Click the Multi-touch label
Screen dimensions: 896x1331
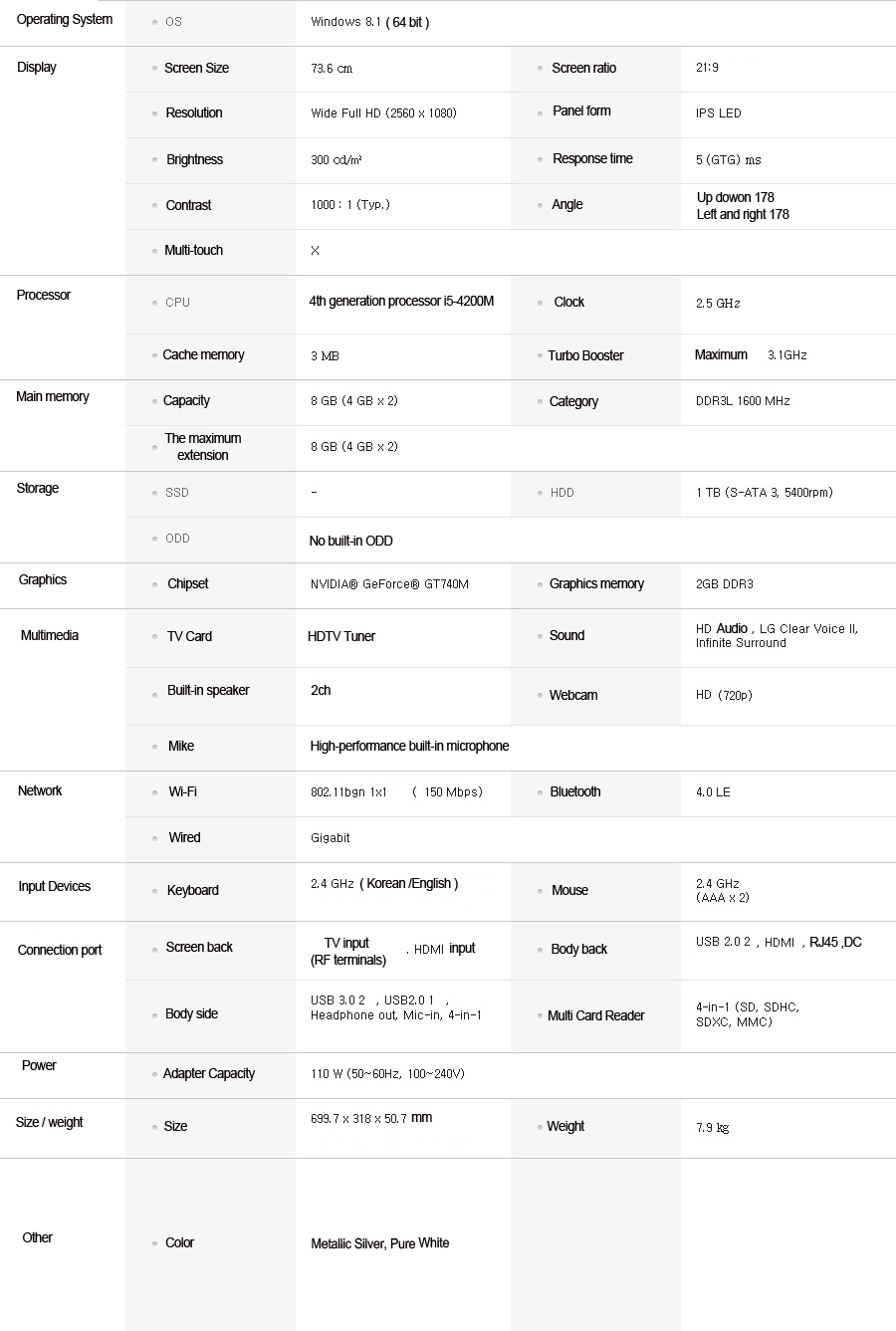pyautogui.click(x=193, y=251)
